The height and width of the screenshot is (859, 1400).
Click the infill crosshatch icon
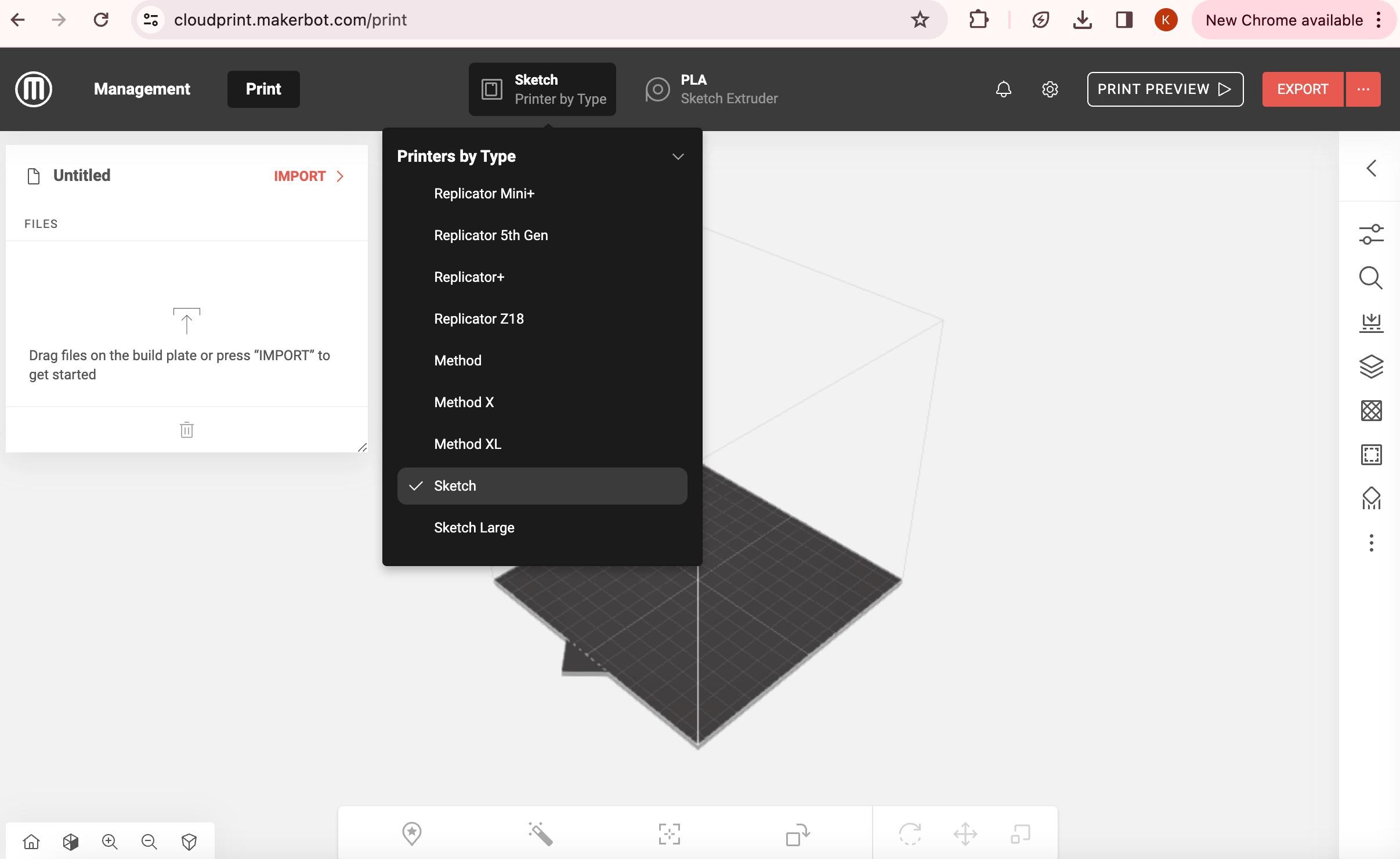click(1372, 411)
